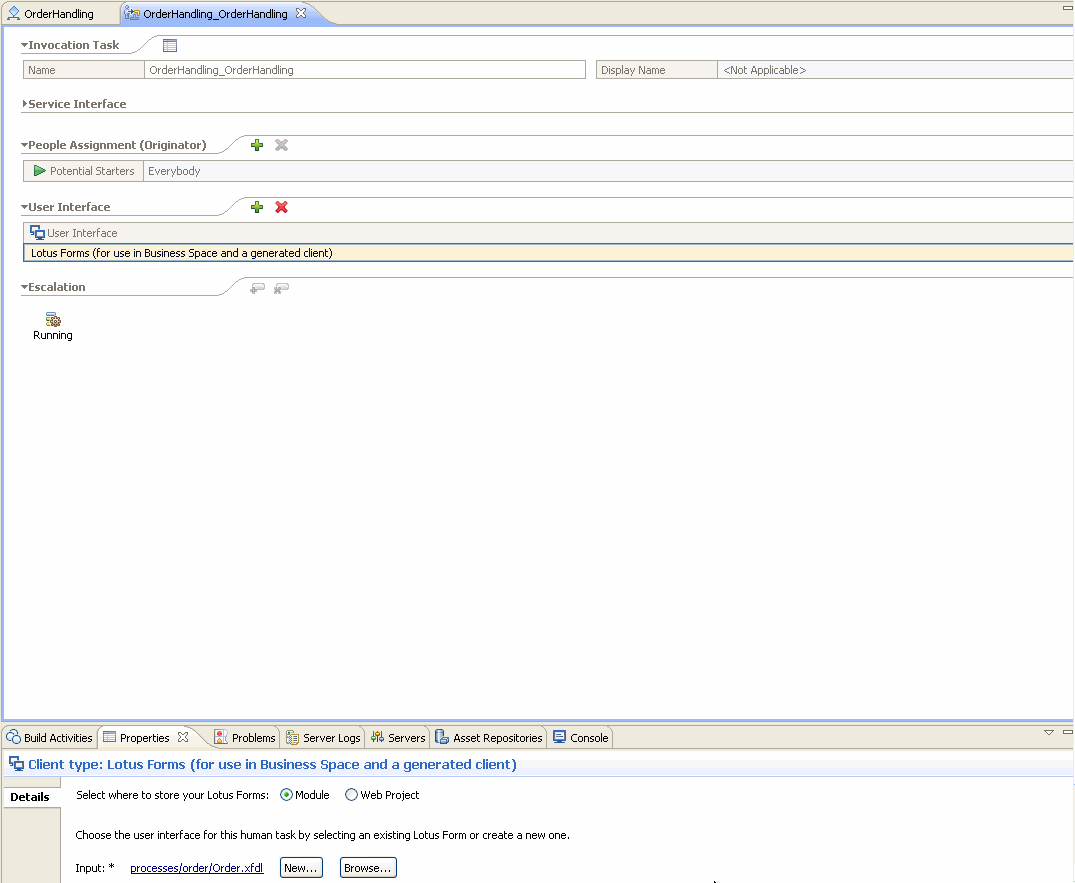
Task: Open the Server Logs tab
Action: (x=323, y=738)
